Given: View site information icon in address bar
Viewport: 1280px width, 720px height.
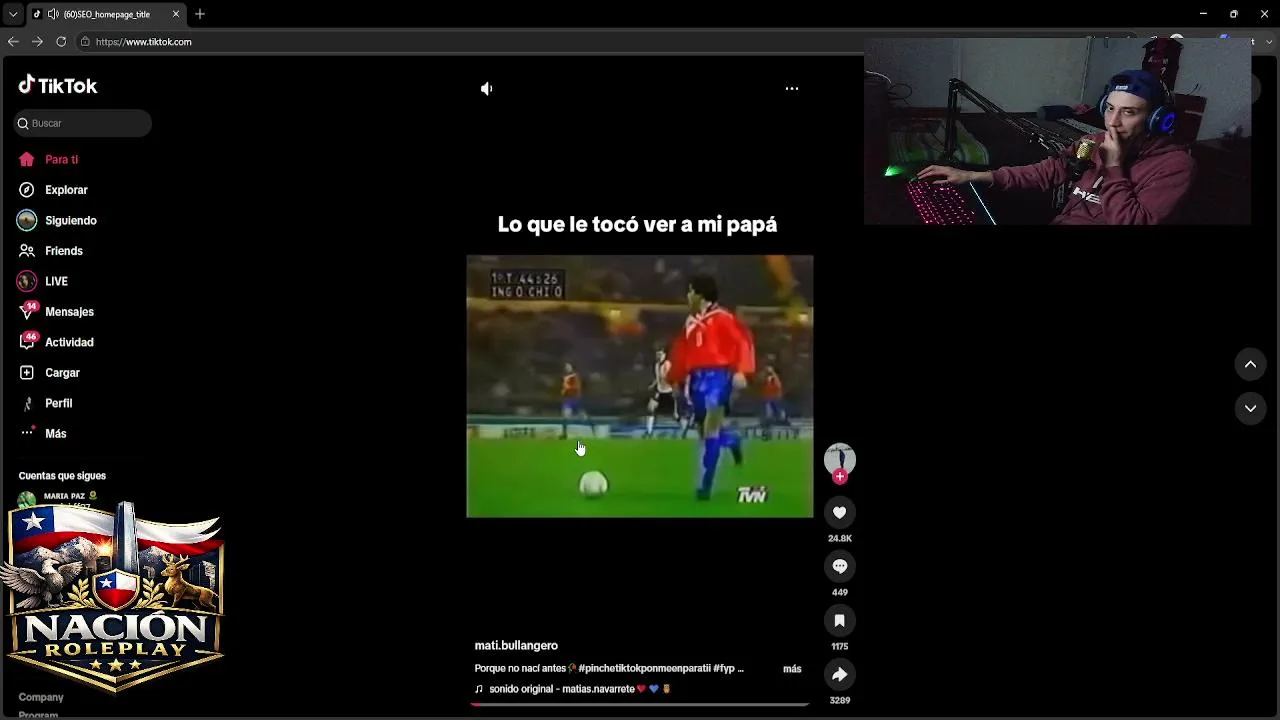Looking at the screenshot, I should (85, 42).
